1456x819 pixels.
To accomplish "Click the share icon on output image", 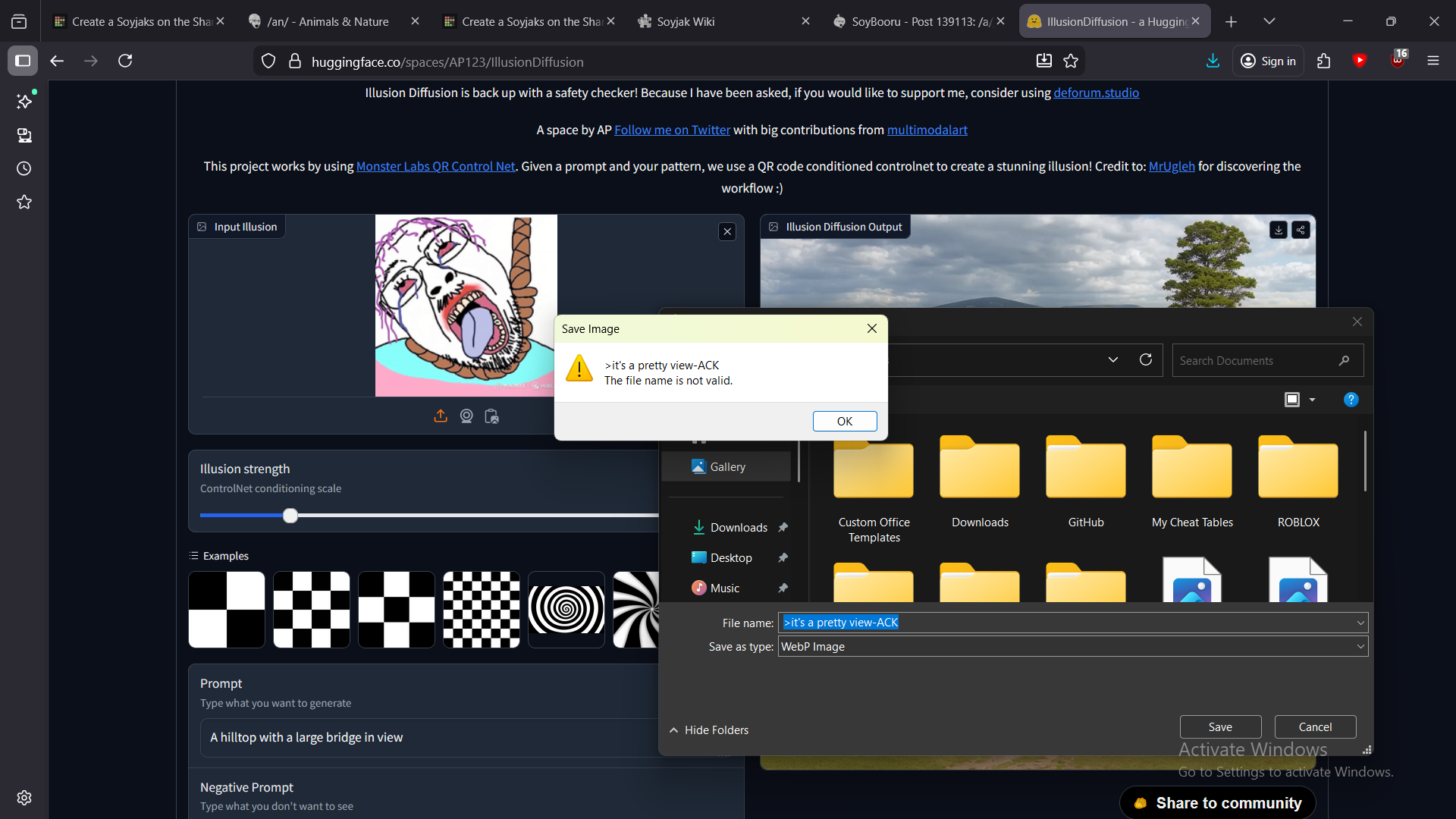I will [x=1301, y=229].
